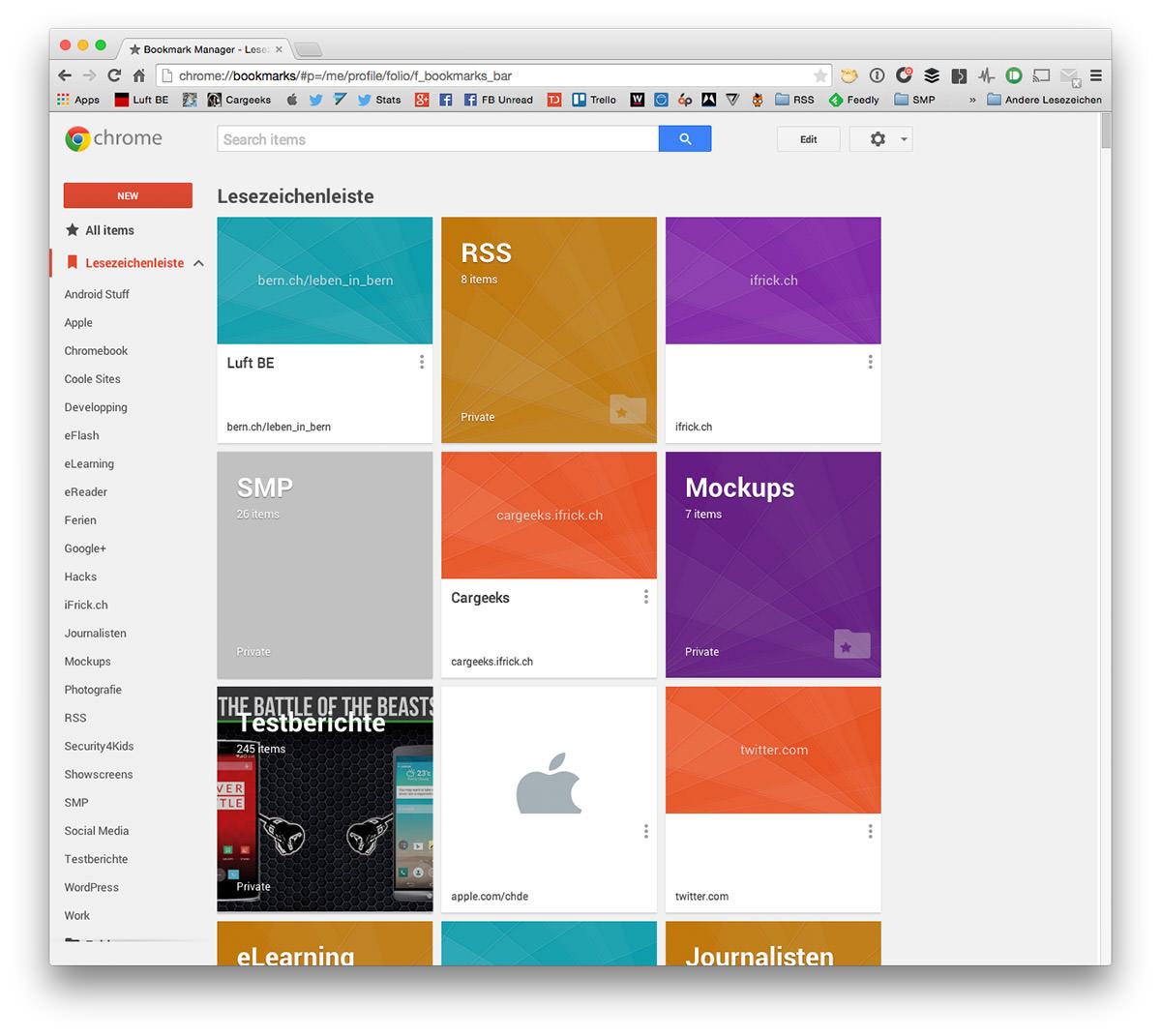The width and height of the screenshot is (1161, 1036).
Task: Click the bookmark star in address bar
Action: (x=819, y=75)
